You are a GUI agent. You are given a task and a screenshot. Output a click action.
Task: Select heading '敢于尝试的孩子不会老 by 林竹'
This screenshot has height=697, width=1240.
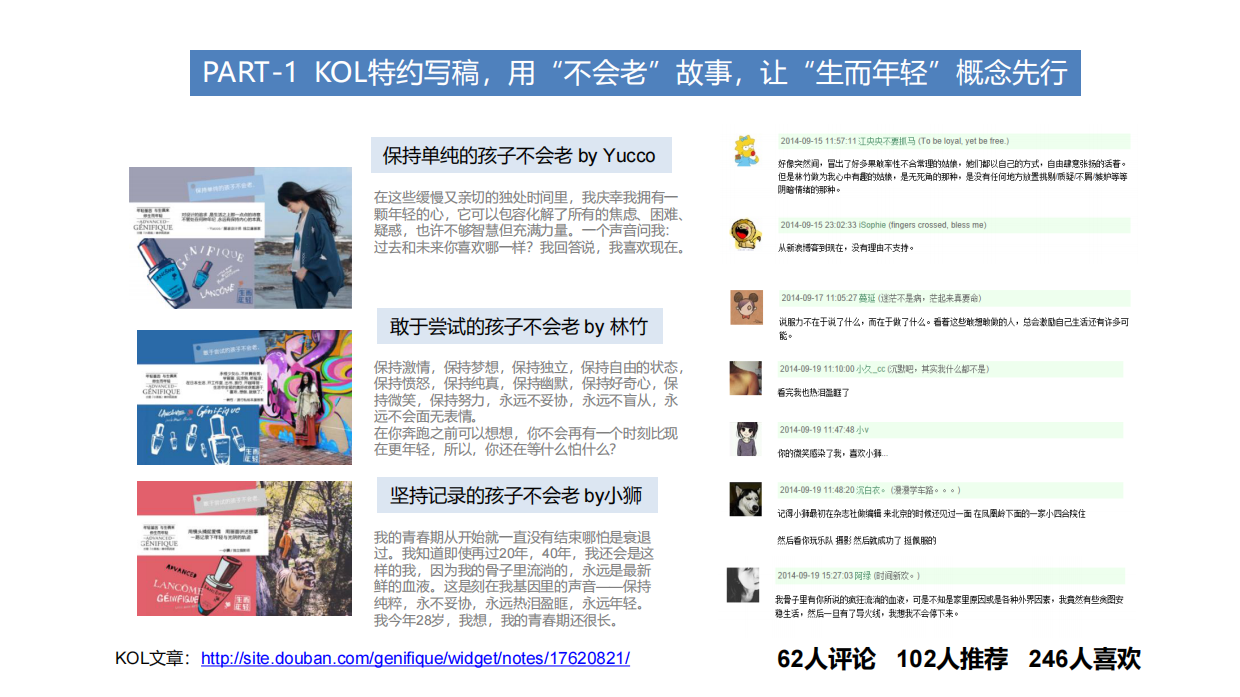click(x=518, y=326)
